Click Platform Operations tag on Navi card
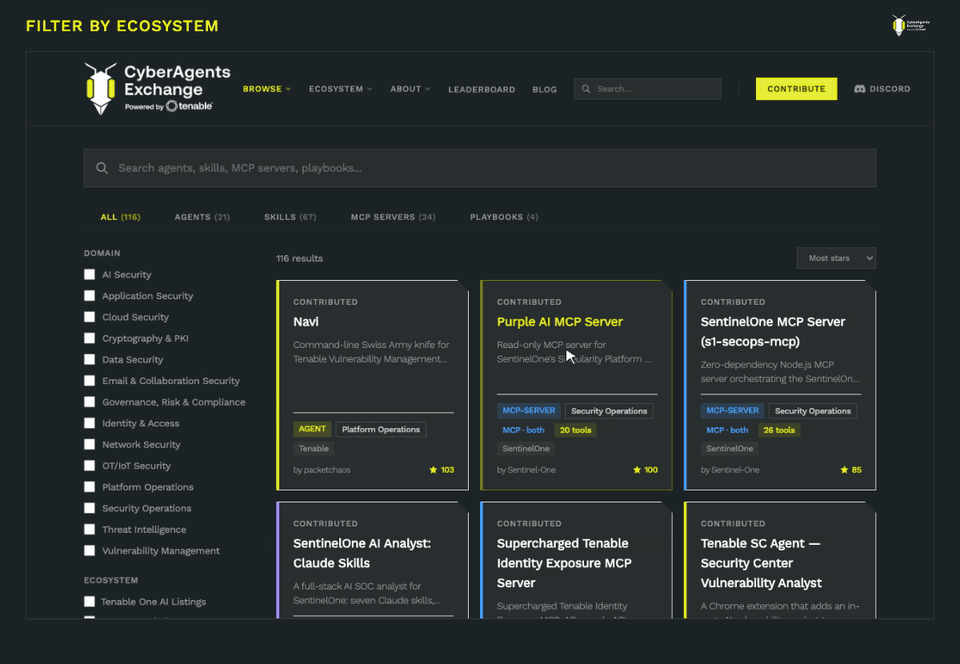The width and height of the screenshot is (960, 664). pos(381,430)
